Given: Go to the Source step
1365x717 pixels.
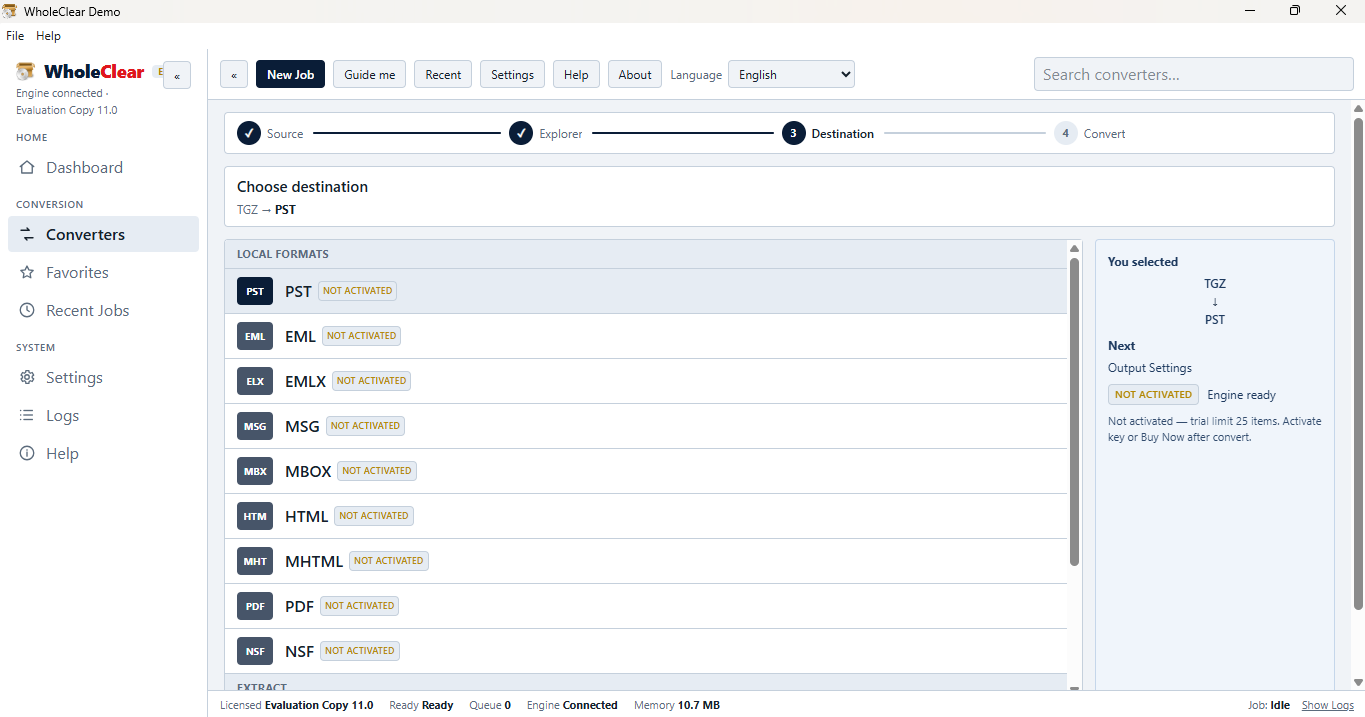Looking at the screenshot, I should [270, 133].
